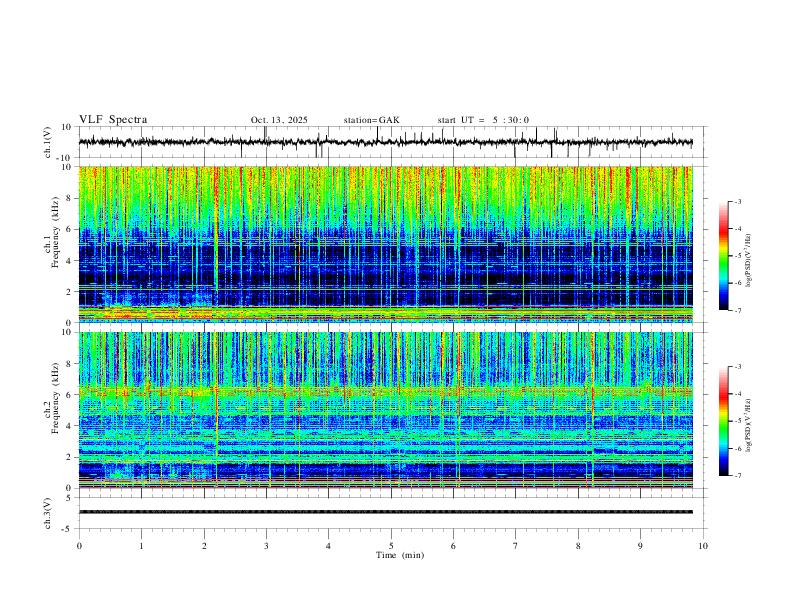This screenshot has width=792, height=612.
Task: Click the 'start UT = 5:30:0' text
Action: (483, 120)
